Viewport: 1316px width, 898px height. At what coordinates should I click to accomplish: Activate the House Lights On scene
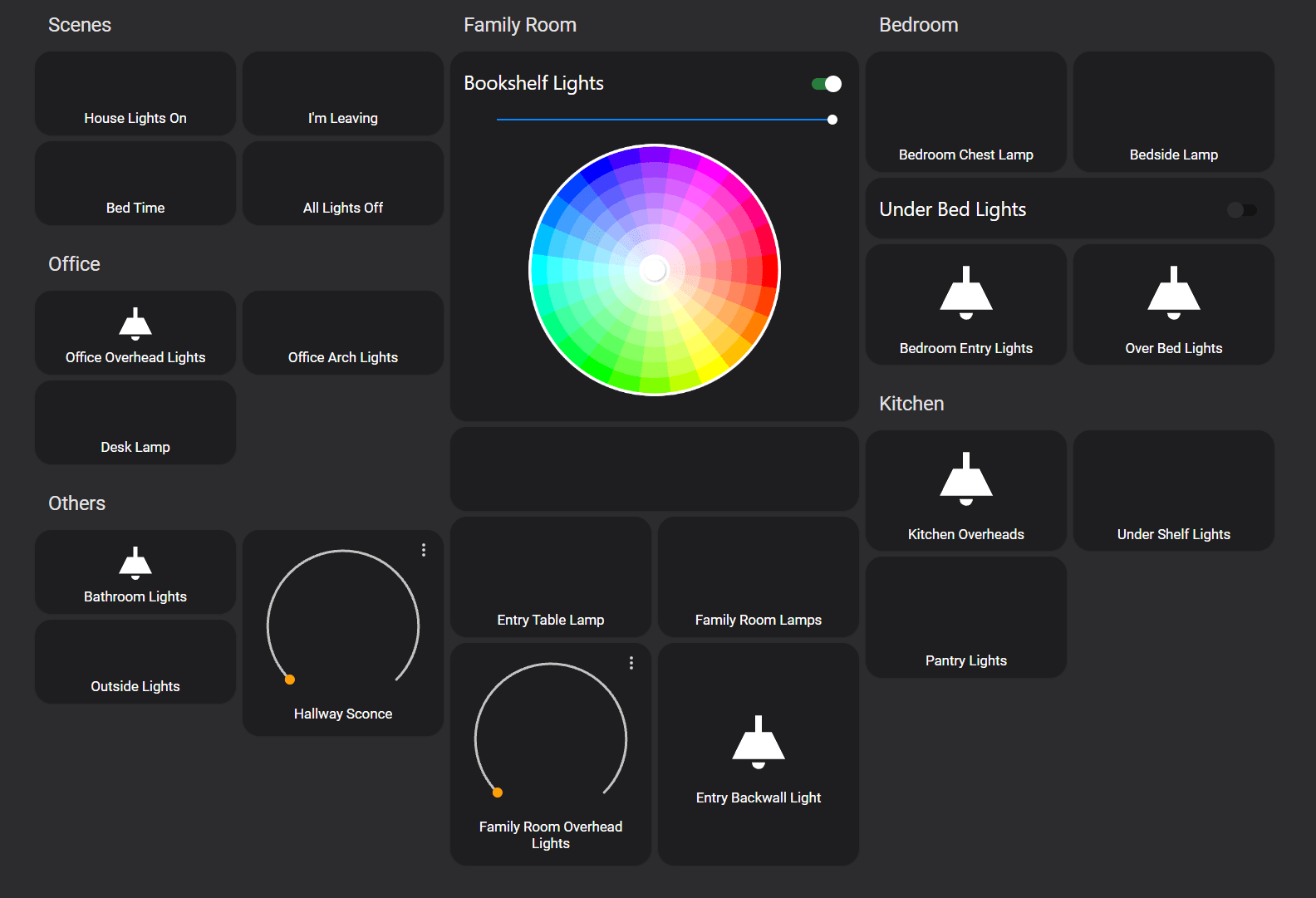[135, 94]
